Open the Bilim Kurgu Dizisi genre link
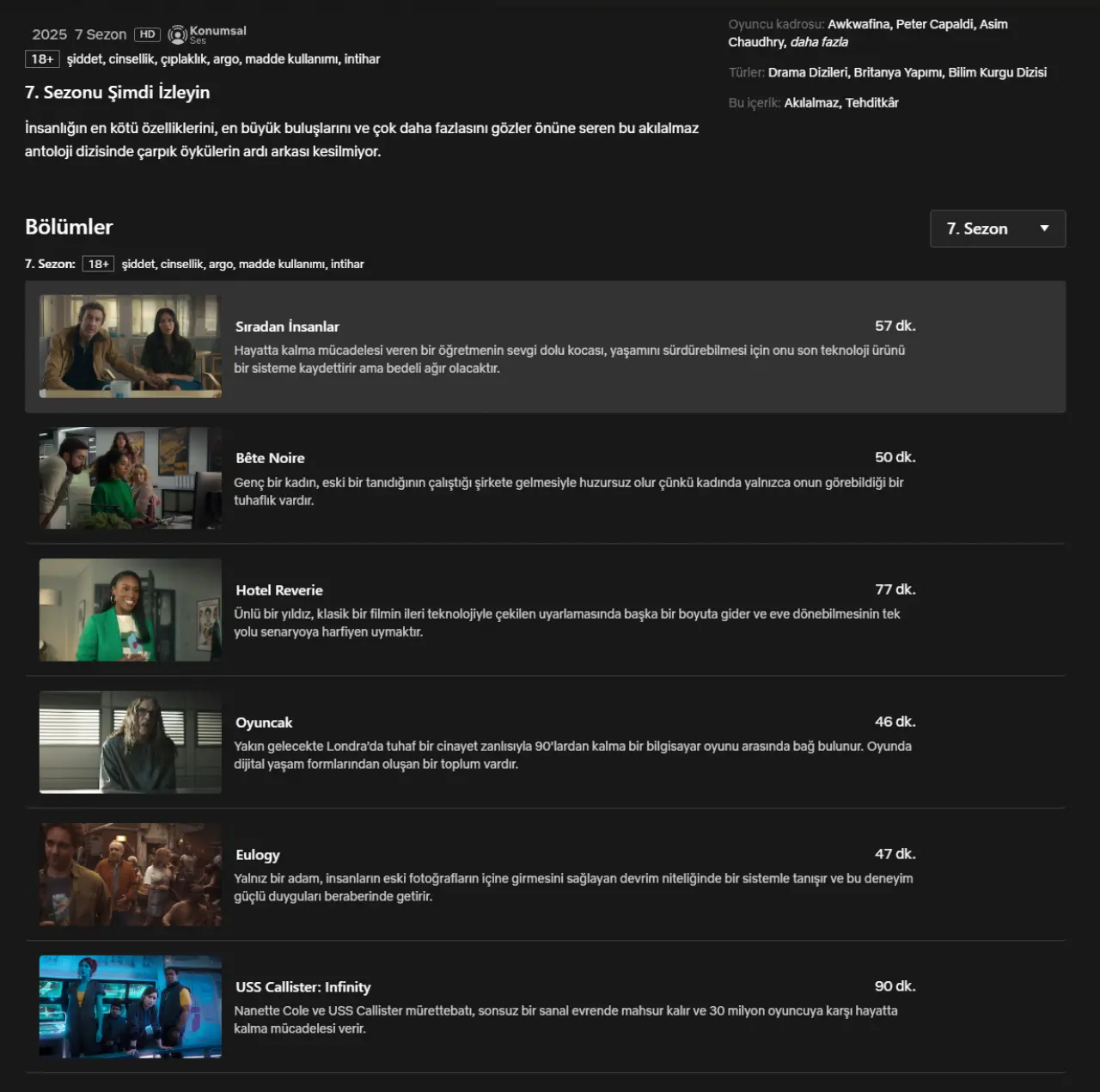 998,72
